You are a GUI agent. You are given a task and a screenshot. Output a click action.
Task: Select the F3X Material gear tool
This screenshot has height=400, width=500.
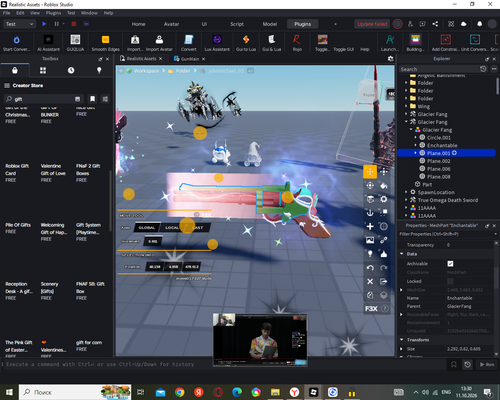coord(384,199)
